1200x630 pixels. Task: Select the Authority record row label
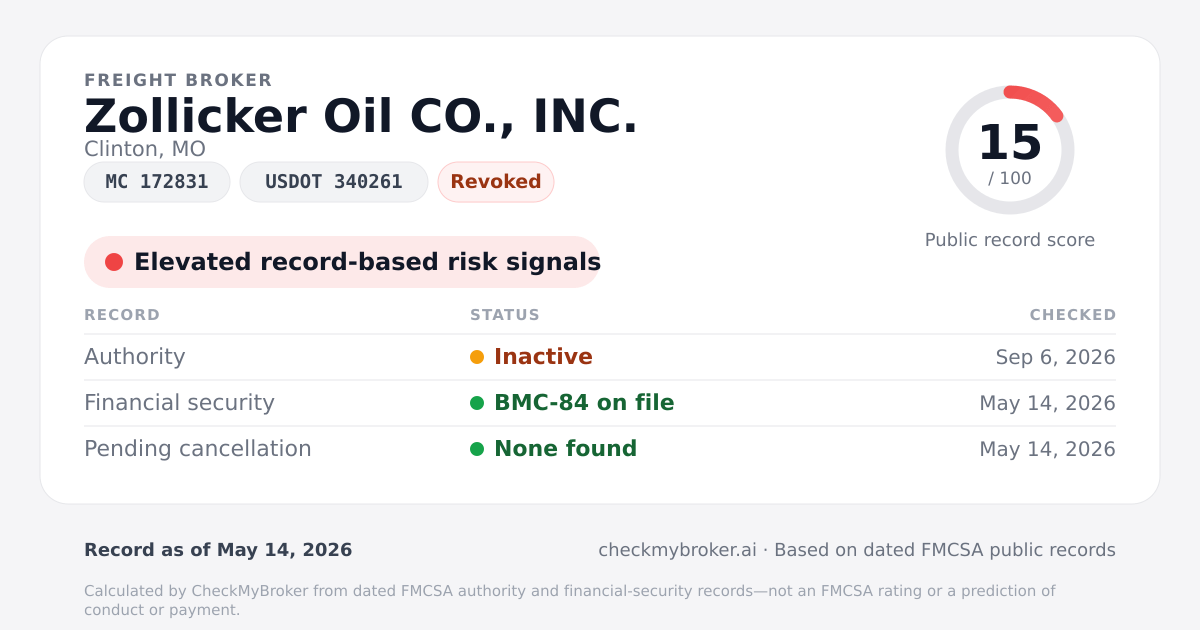tap(135, 357)
